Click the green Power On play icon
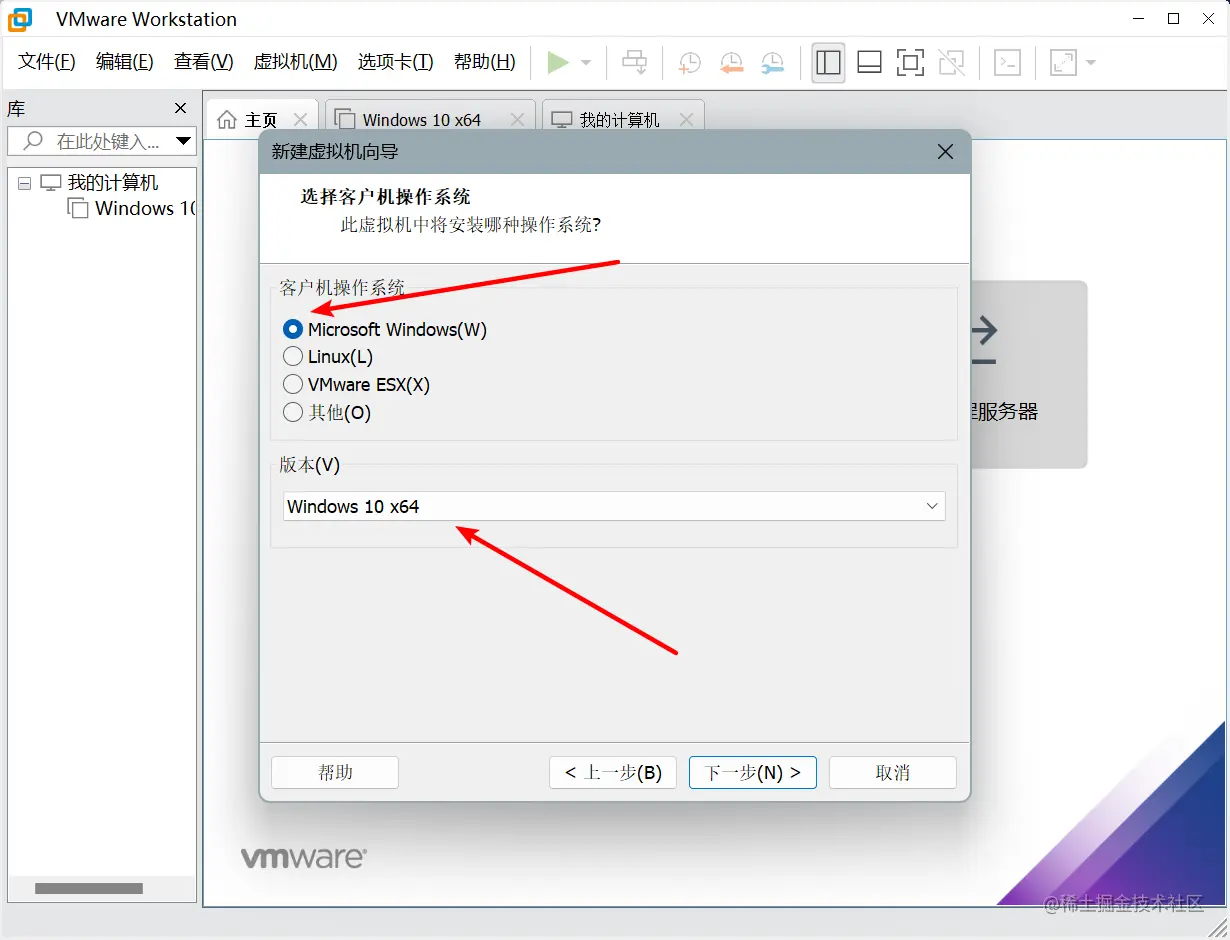Screen dimensions: 1230x940 (558, 63)
